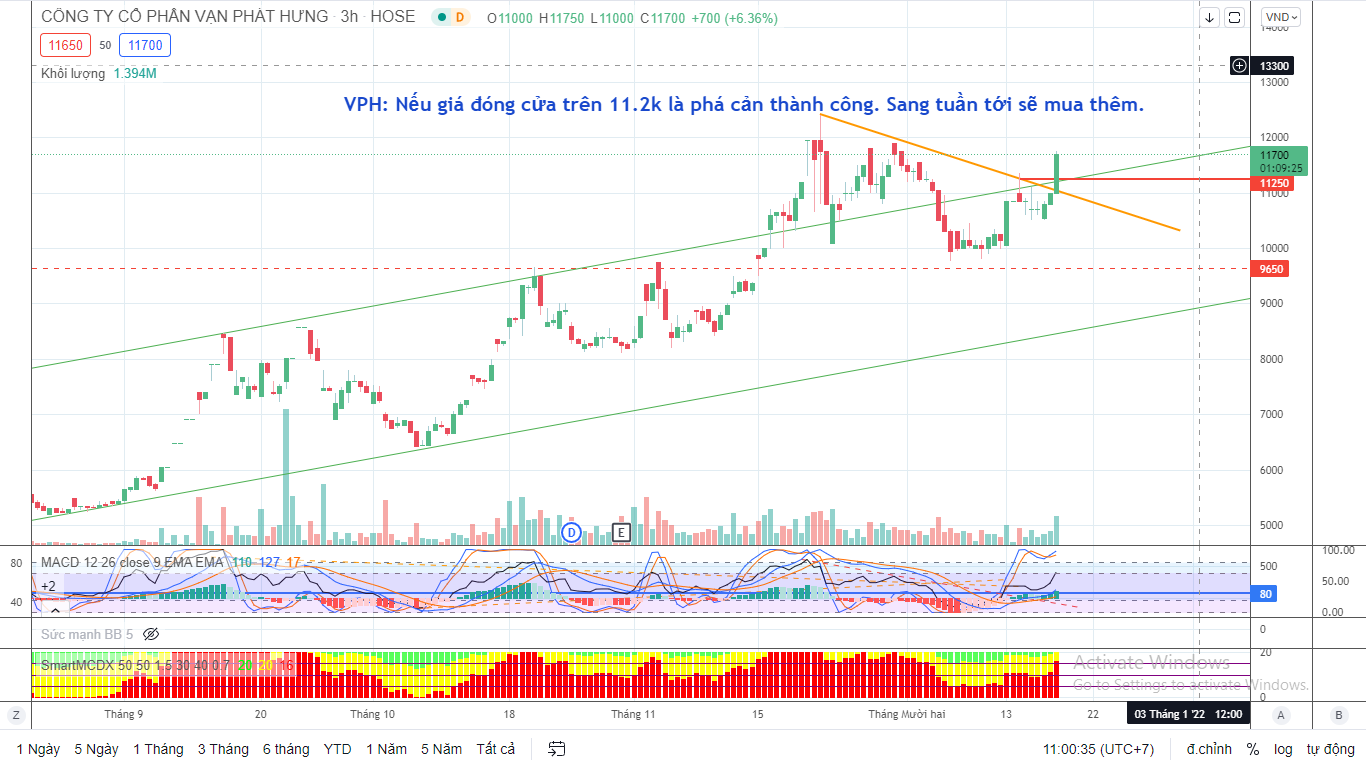Click the red 11650 sell price button
Image resolution: width=1366 pixels, height=768 pixels.
(x=65, y=45)
